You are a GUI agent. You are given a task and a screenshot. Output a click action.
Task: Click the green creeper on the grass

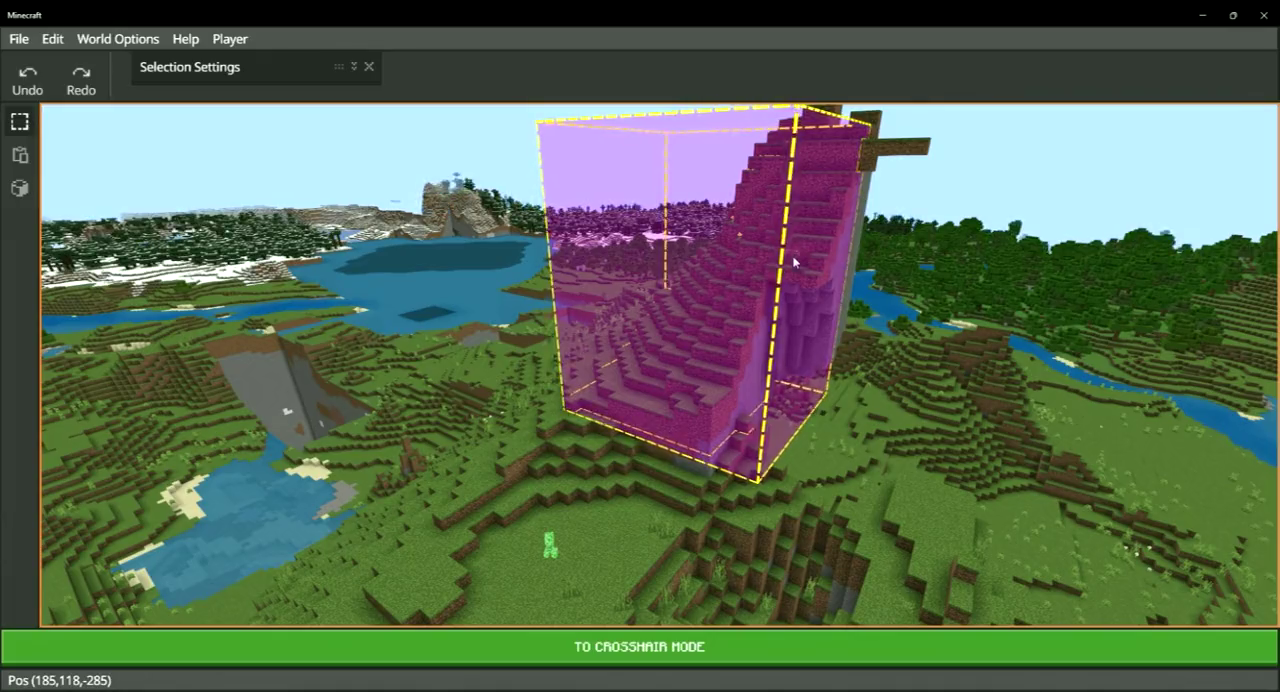(x=549, y=544)
